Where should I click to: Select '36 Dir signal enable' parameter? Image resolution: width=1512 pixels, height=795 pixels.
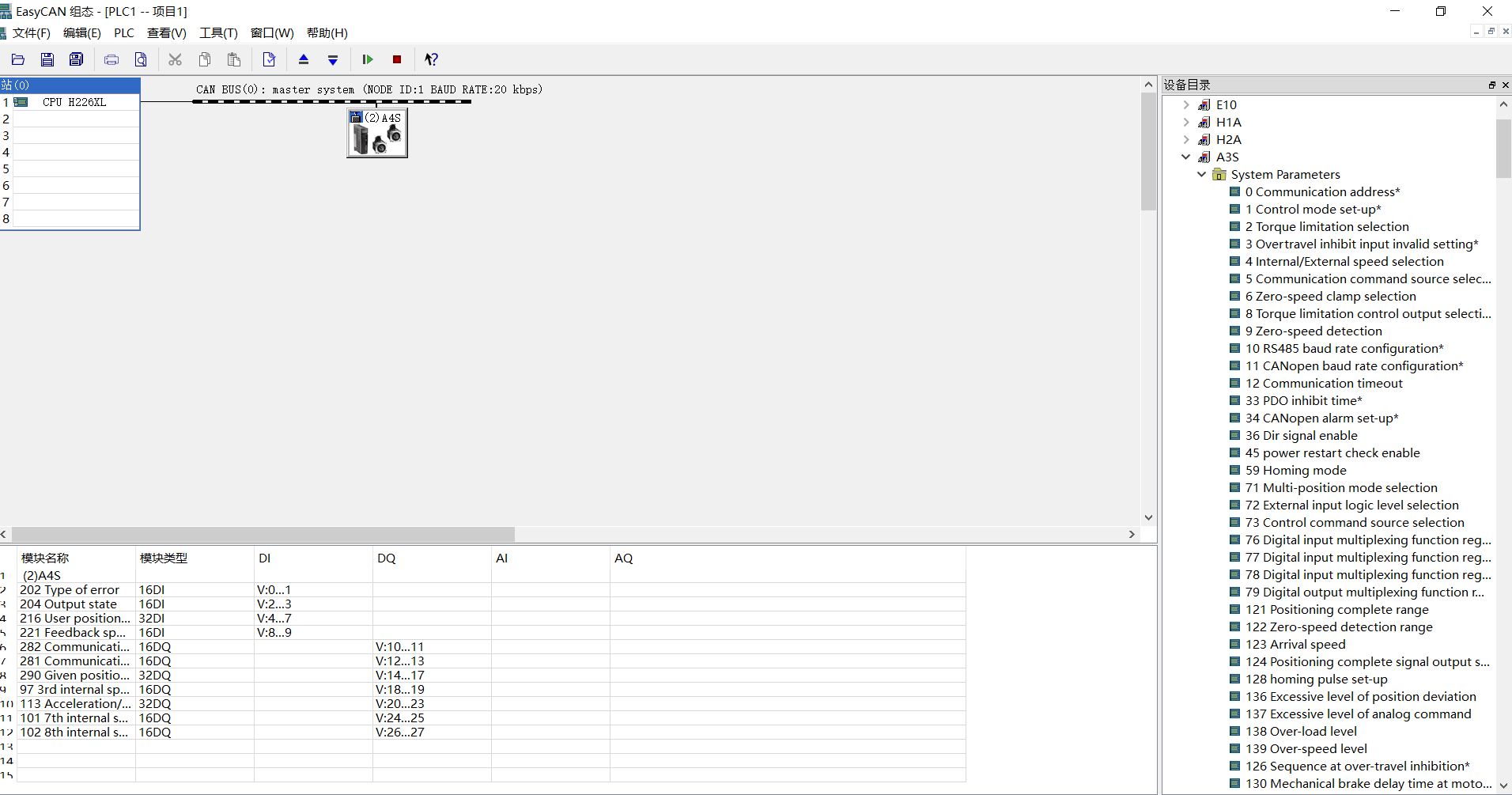1301,435
